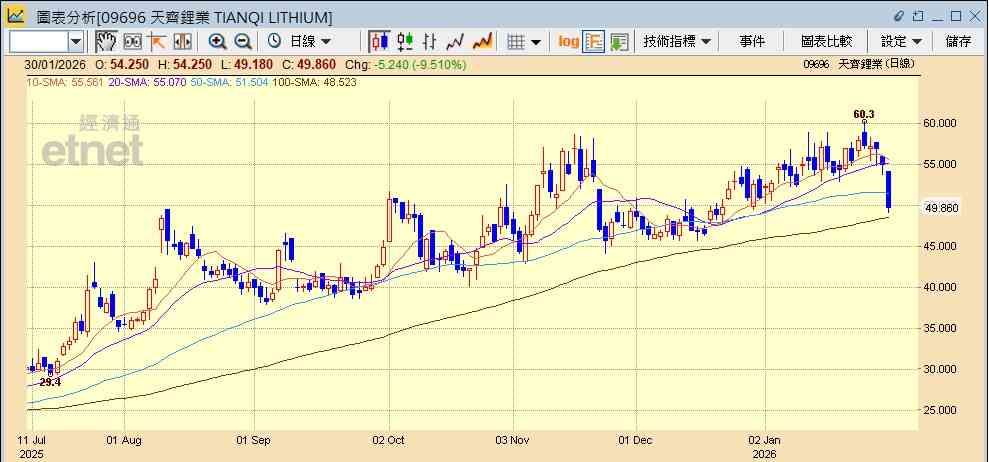Click the 29.4 low price marker

[50, 382]
